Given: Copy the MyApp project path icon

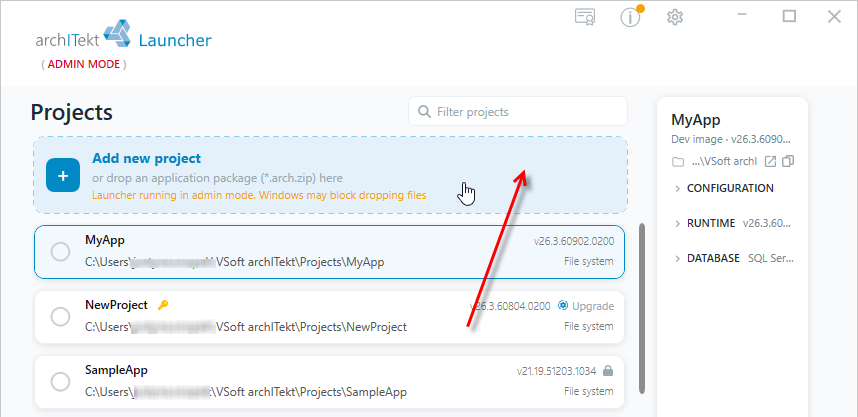Looking at the screenshot, I should point(788,161).
